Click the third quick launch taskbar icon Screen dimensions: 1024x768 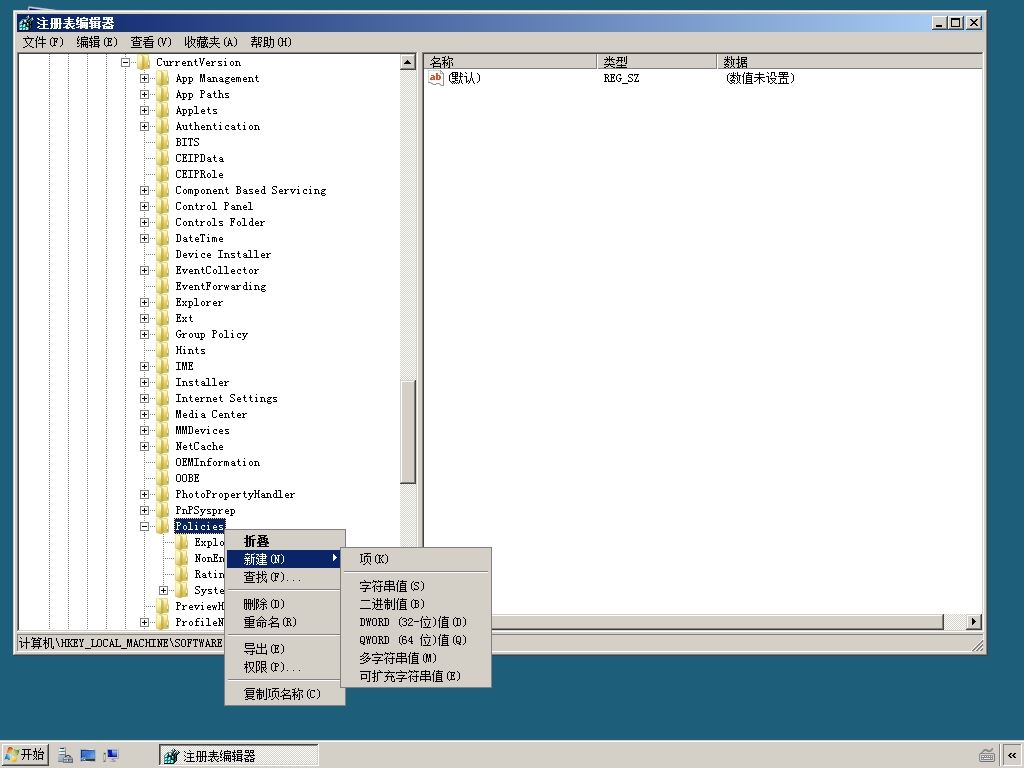click(111, 756)
